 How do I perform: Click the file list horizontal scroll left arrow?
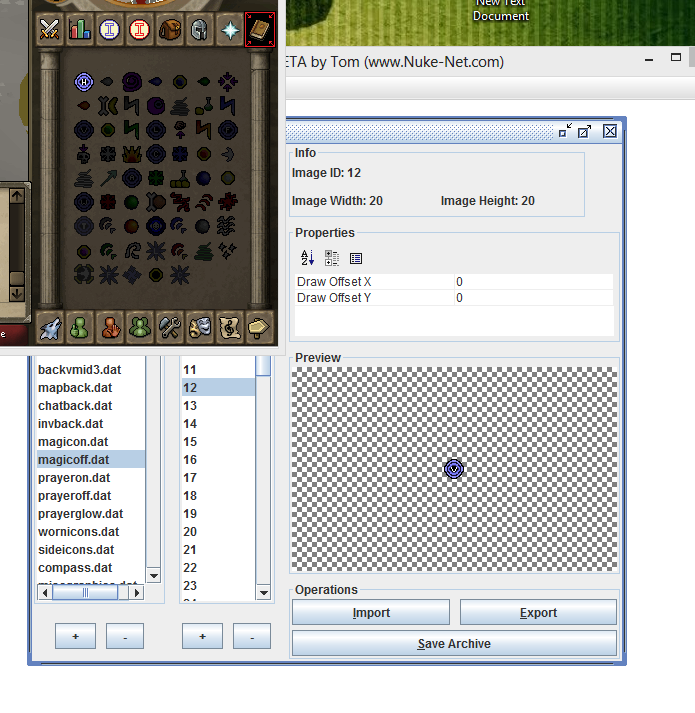click(45, 592)
